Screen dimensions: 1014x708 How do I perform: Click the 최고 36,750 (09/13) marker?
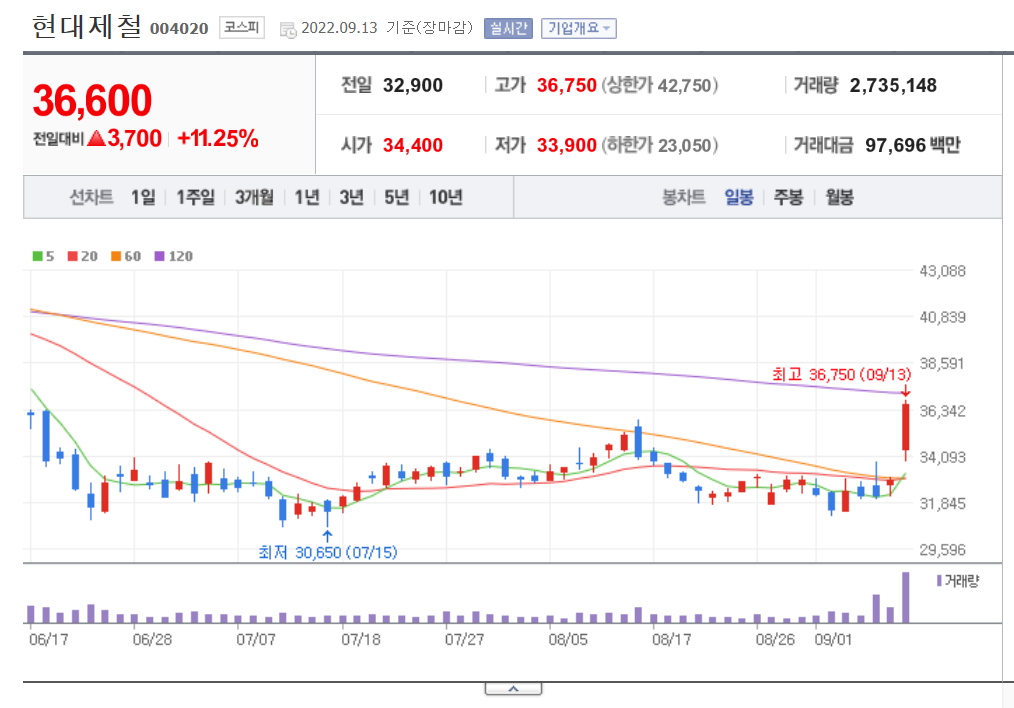pyautogui.click(x=841, y=374)
